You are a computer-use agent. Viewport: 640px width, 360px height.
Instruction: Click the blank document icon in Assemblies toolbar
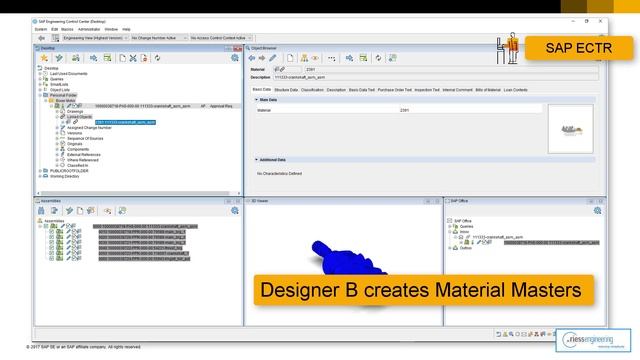click(x=80, y=211)
